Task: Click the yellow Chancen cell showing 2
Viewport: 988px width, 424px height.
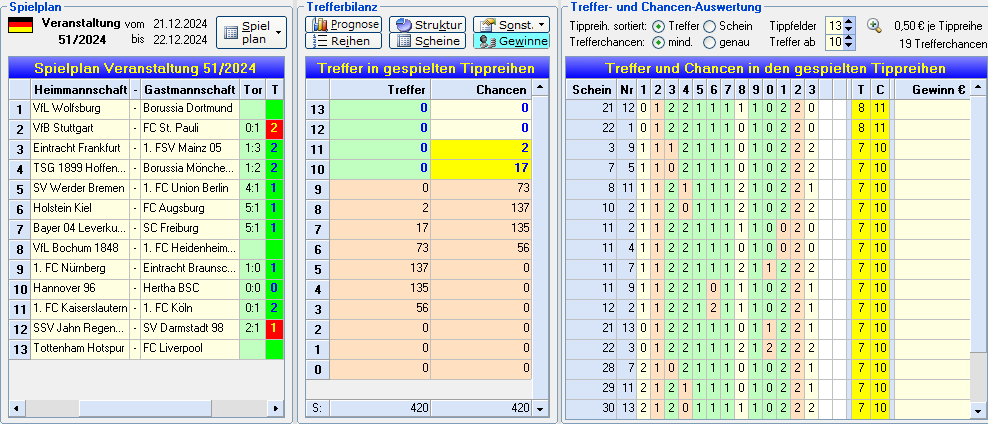Action: coord(481,148)
